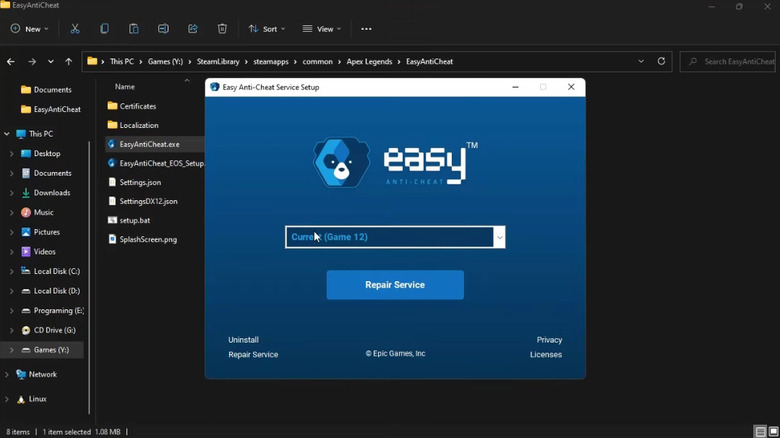
Task: Select 'common' in address breadcrumb
Action: coord(317,62)
